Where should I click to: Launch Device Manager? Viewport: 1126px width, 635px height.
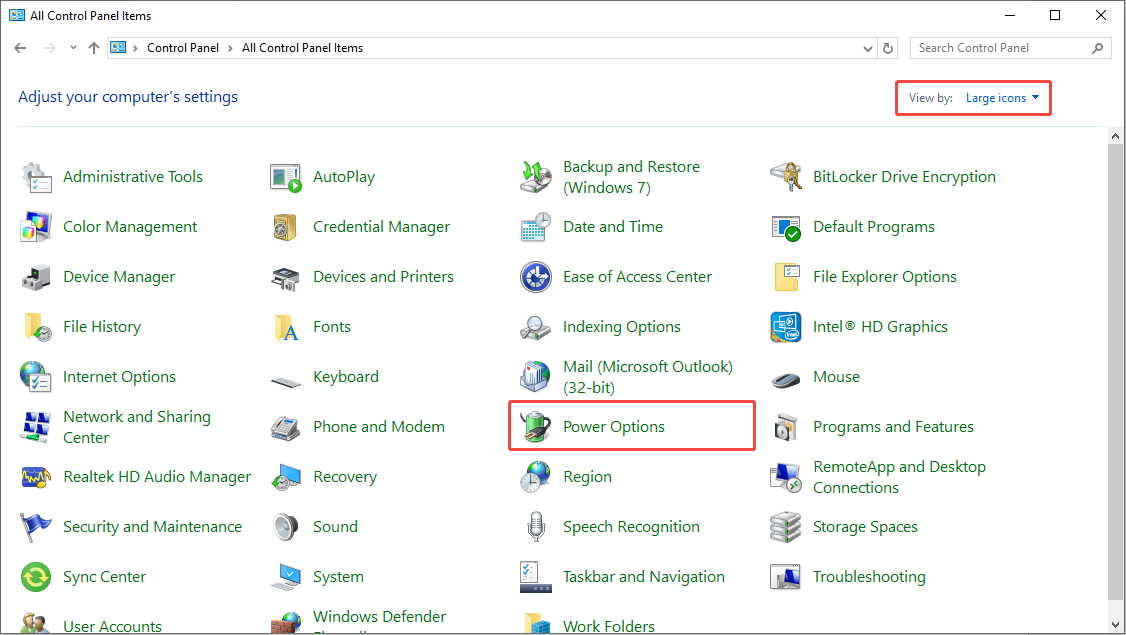tap(119, 276)
